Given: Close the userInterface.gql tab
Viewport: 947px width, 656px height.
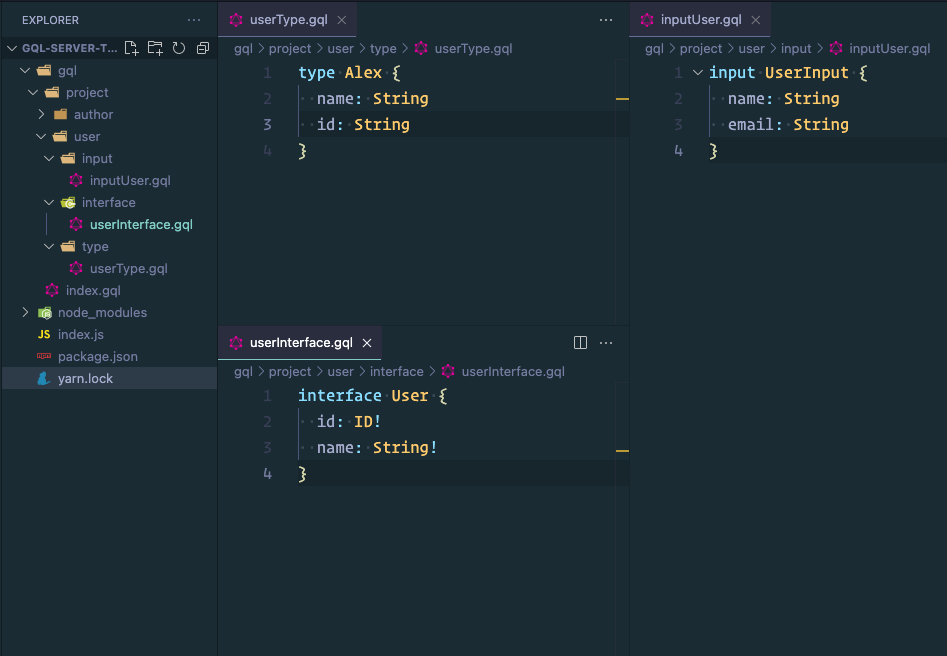Looking at the screenshot, I should pos(367,343).
